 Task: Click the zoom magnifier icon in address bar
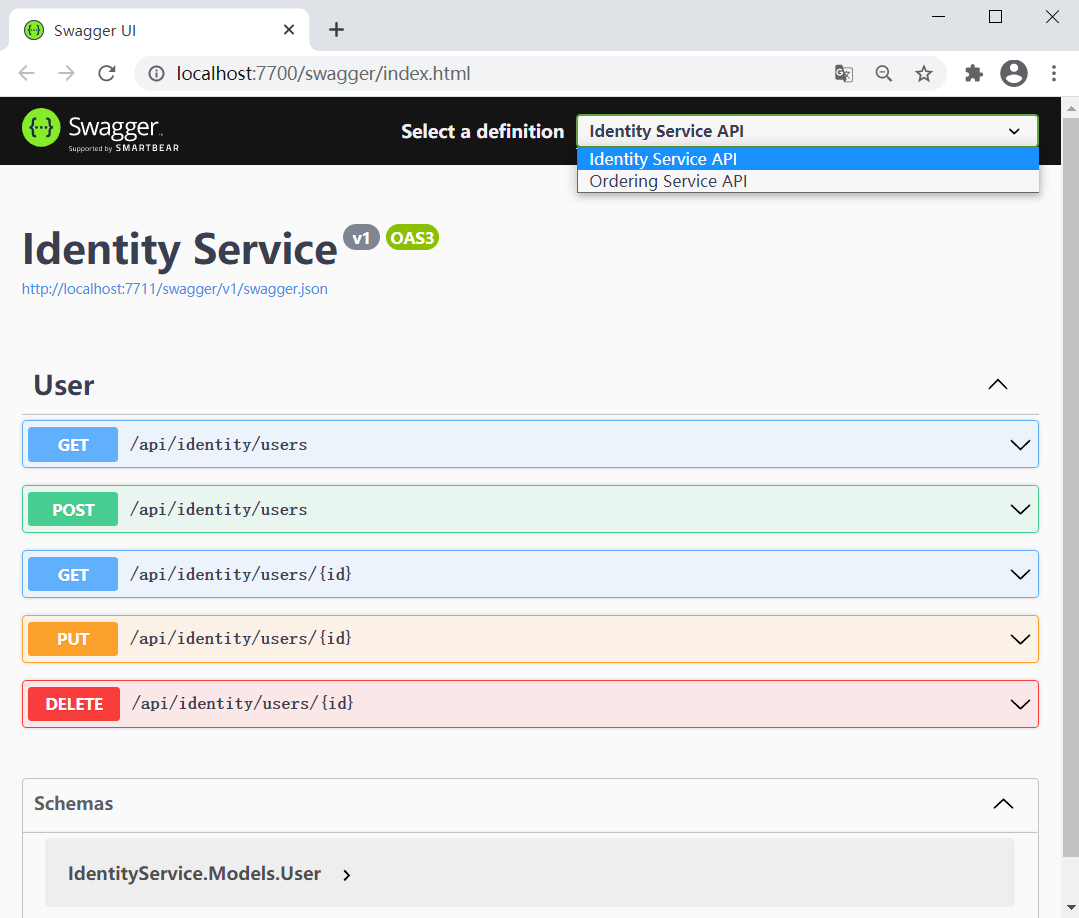(884, 73)
